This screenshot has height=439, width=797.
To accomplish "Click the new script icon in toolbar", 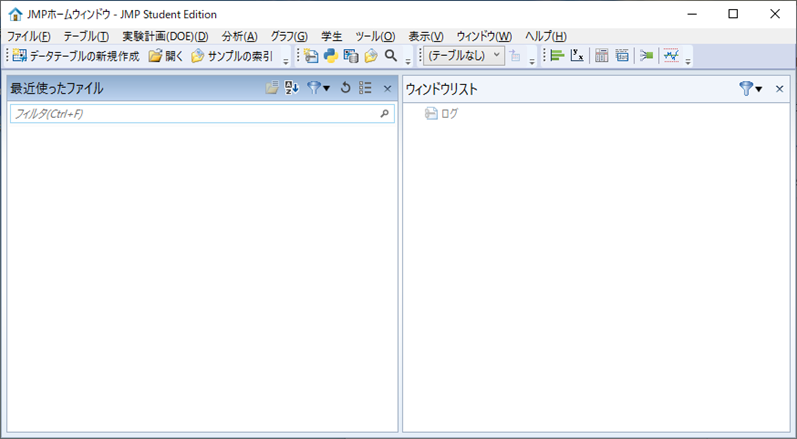I will (311, 56).
